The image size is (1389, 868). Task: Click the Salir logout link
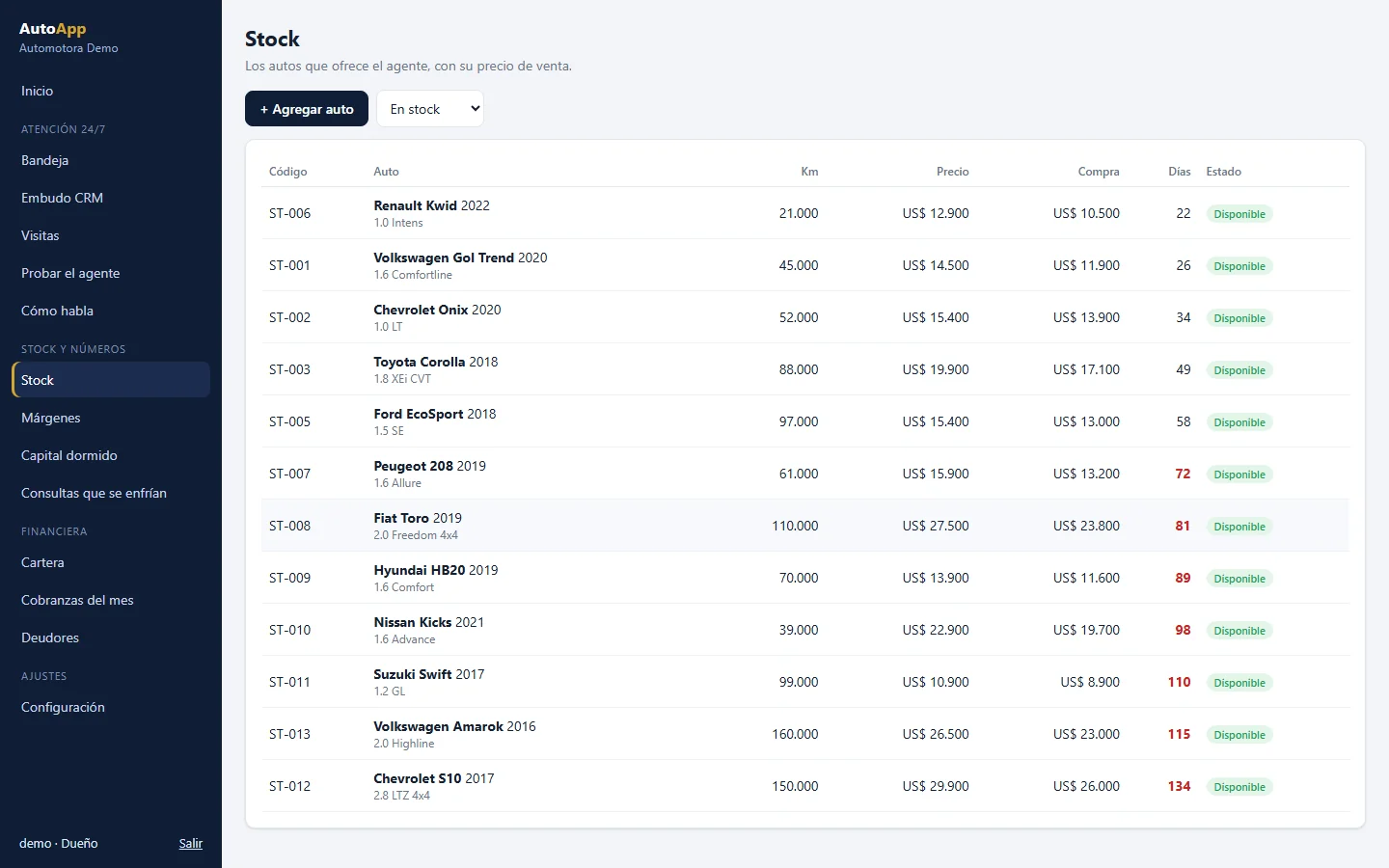click(x=191, y=843)
